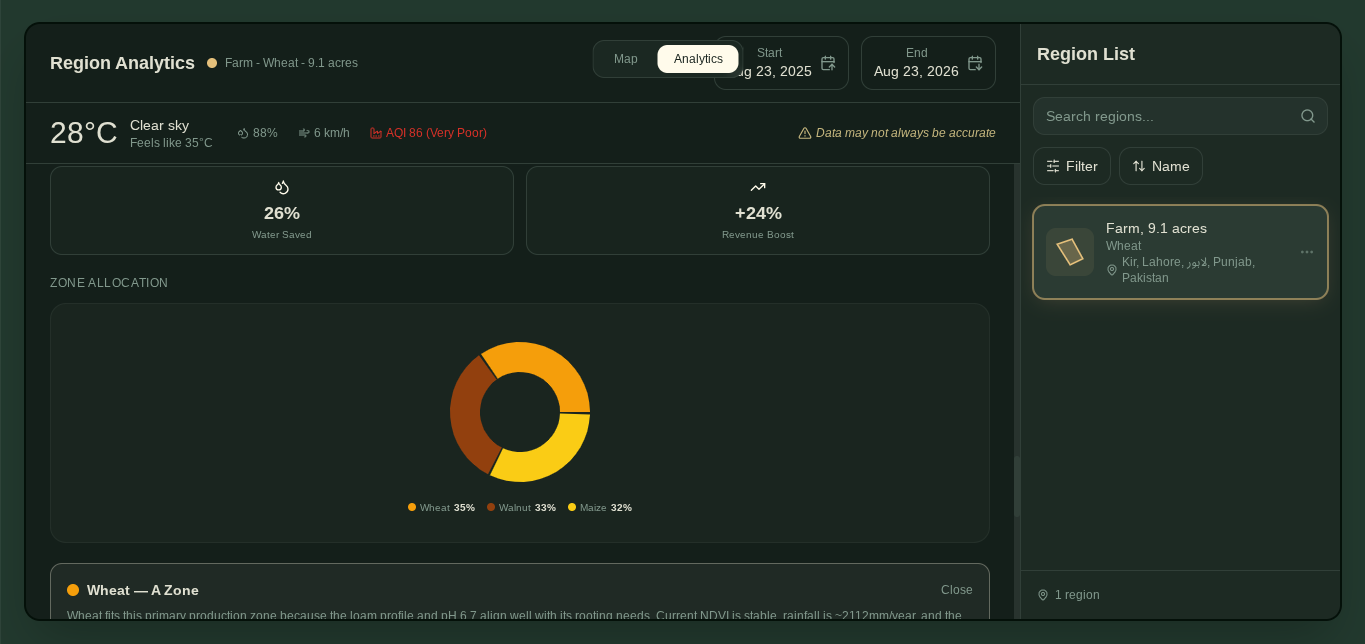Click the Data may not always be accurate note
This screenshot has width=1365, height=644.
(x=906, y=133)
